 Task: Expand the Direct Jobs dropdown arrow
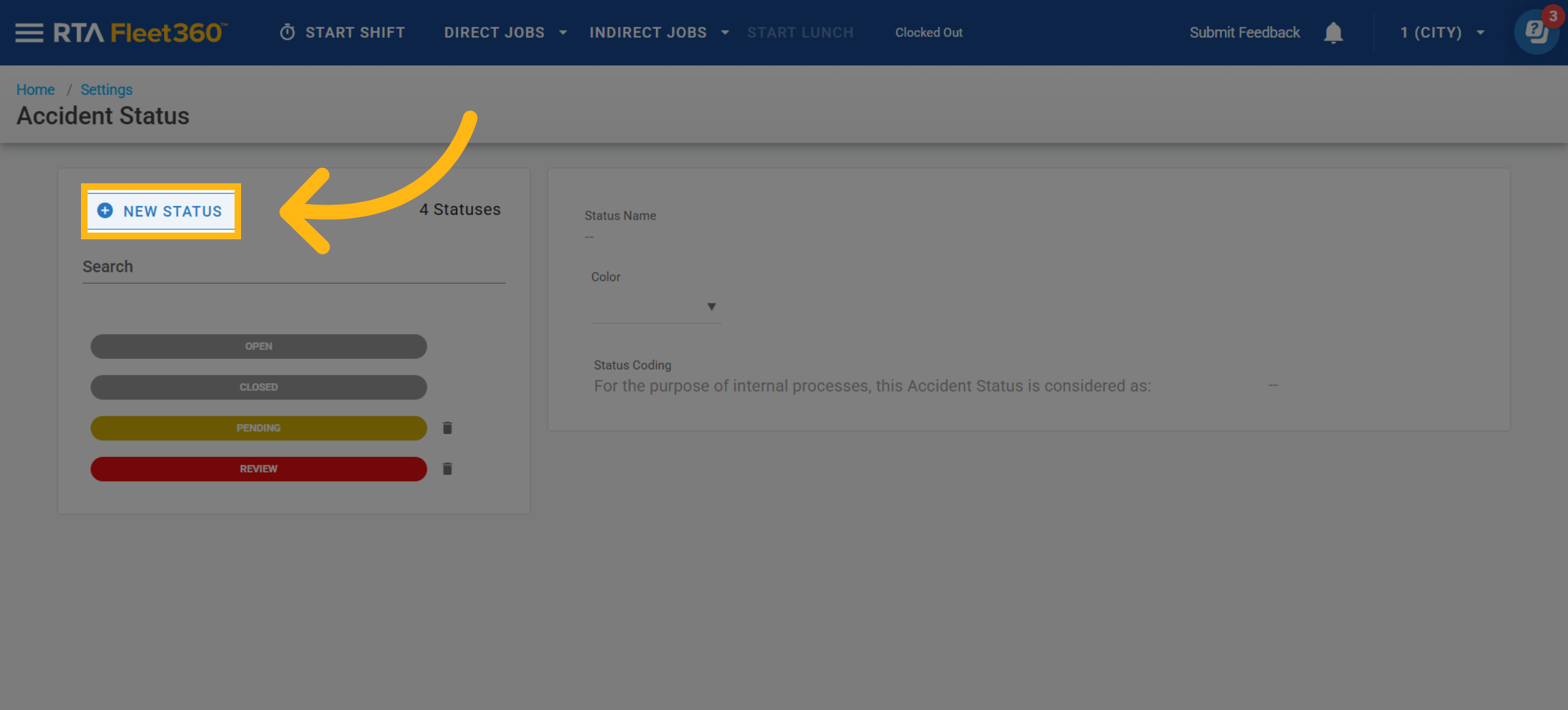pyautogui.click(x=563, y=33)
